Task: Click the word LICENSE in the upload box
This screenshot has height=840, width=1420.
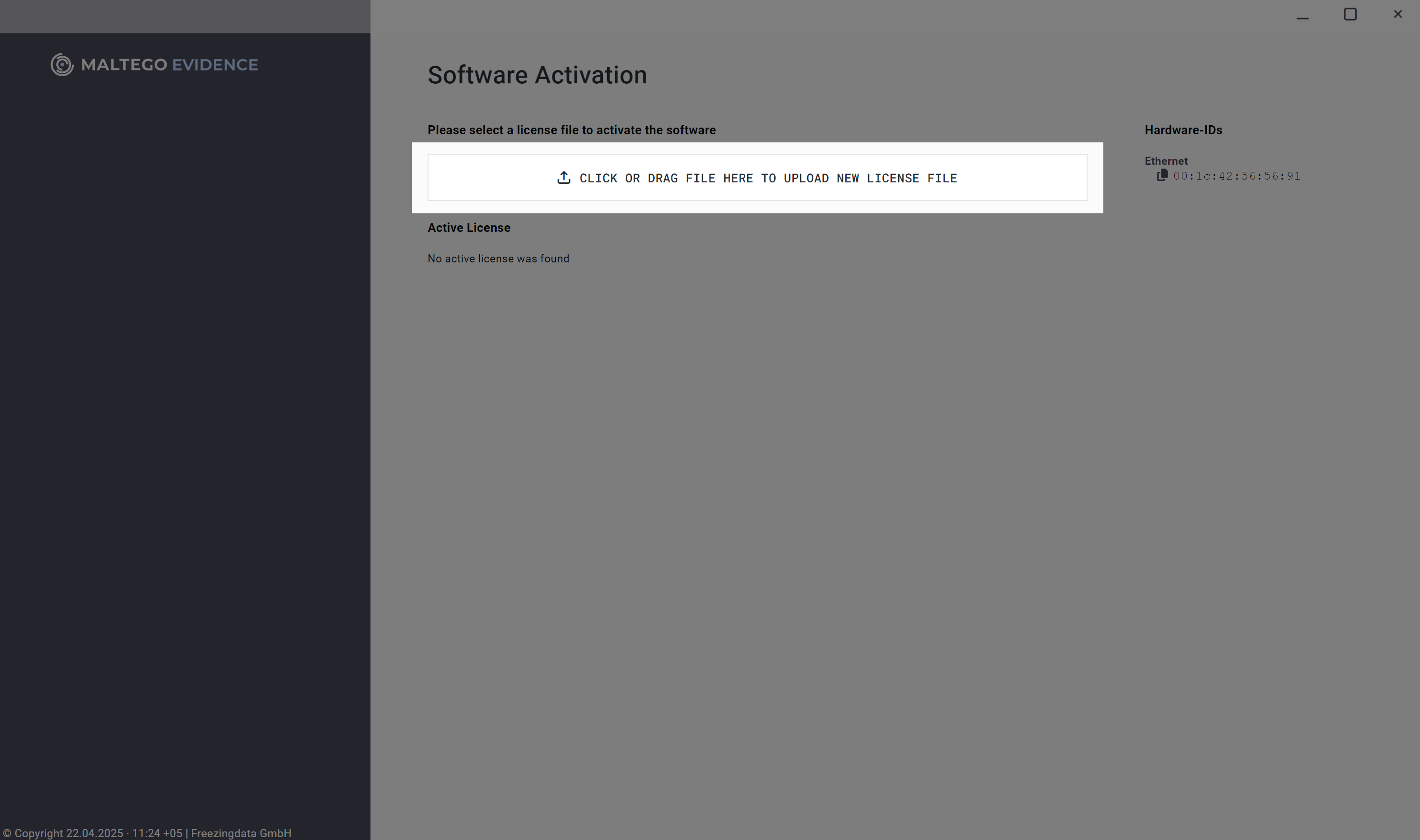Action: 892,178
